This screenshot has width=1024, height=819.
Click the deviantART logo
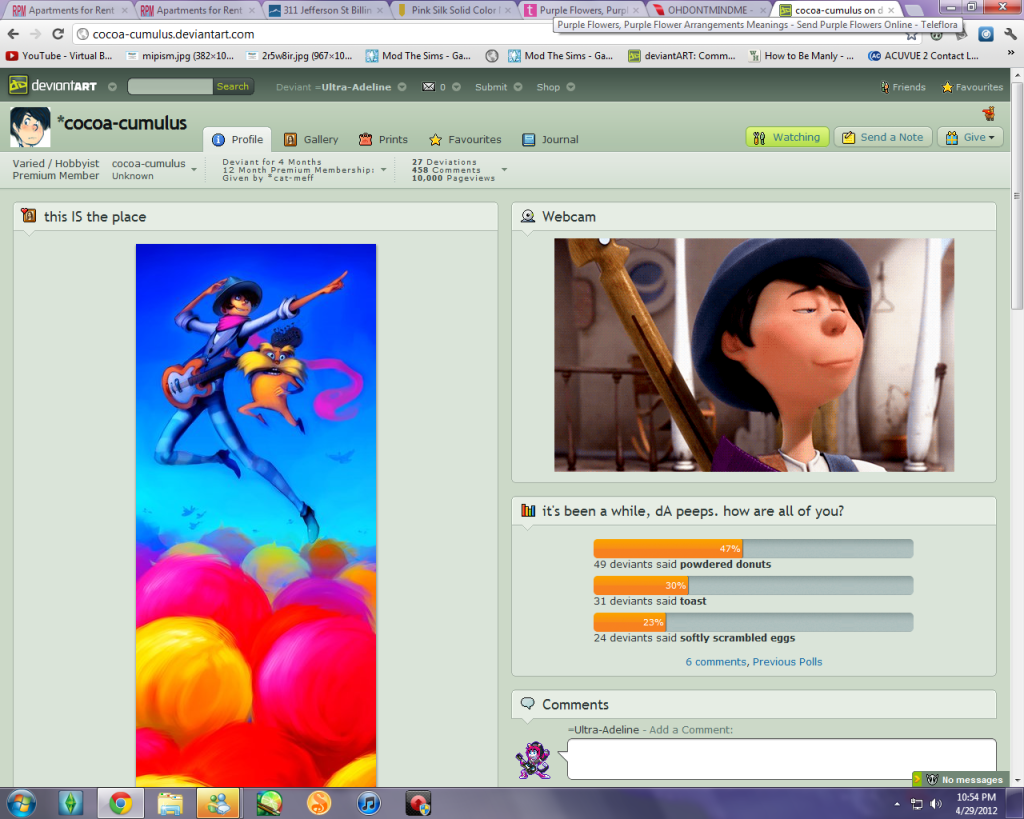coord(52,86)
